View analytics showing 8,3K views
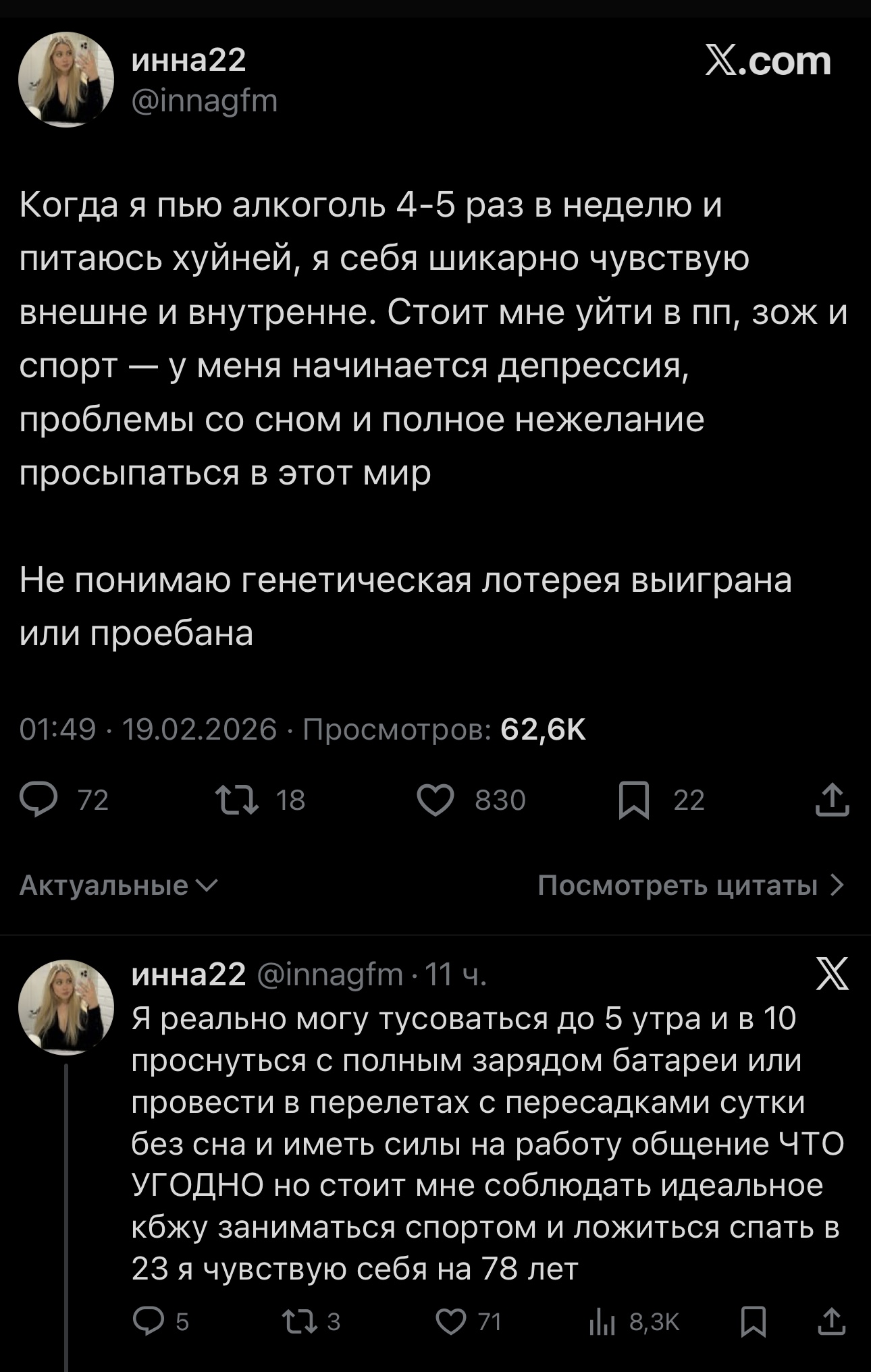The width and height of the screenshot is (871, 1372). [602, 1321]
